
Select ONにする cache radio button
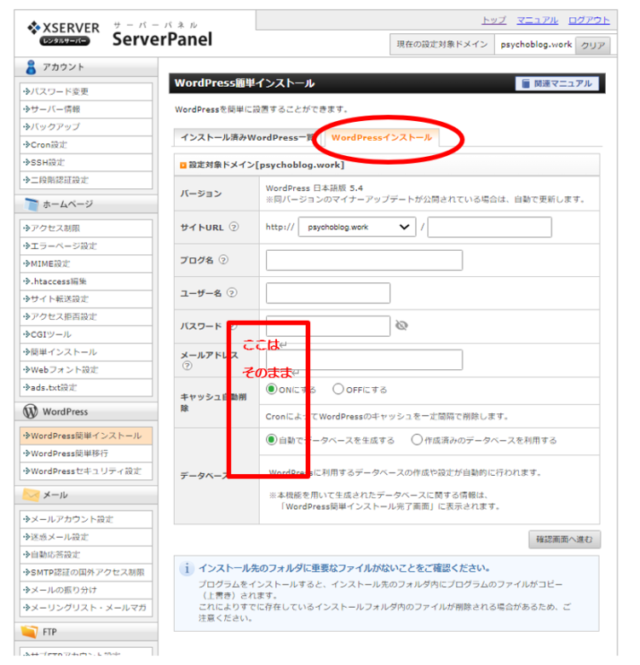tap(271, 389)
